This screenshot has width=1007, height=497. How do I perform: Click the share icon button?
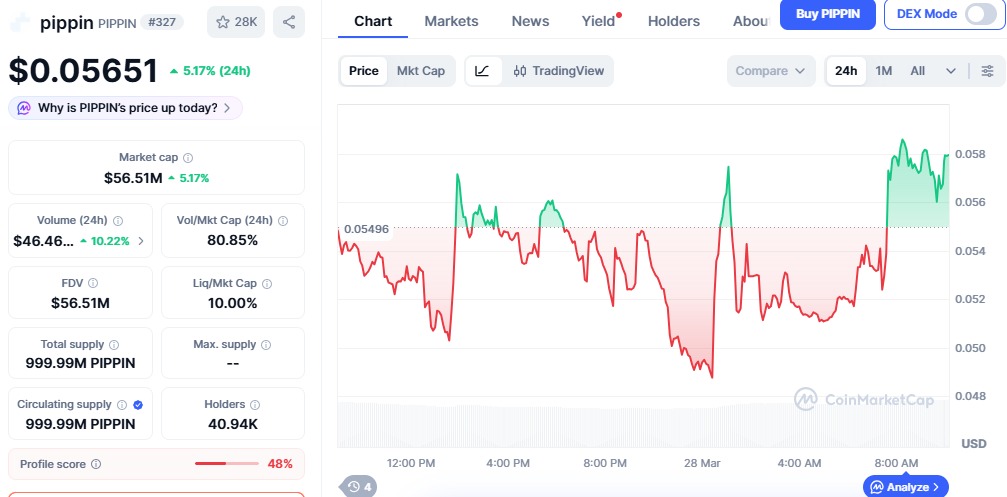[x=289, y=22]
